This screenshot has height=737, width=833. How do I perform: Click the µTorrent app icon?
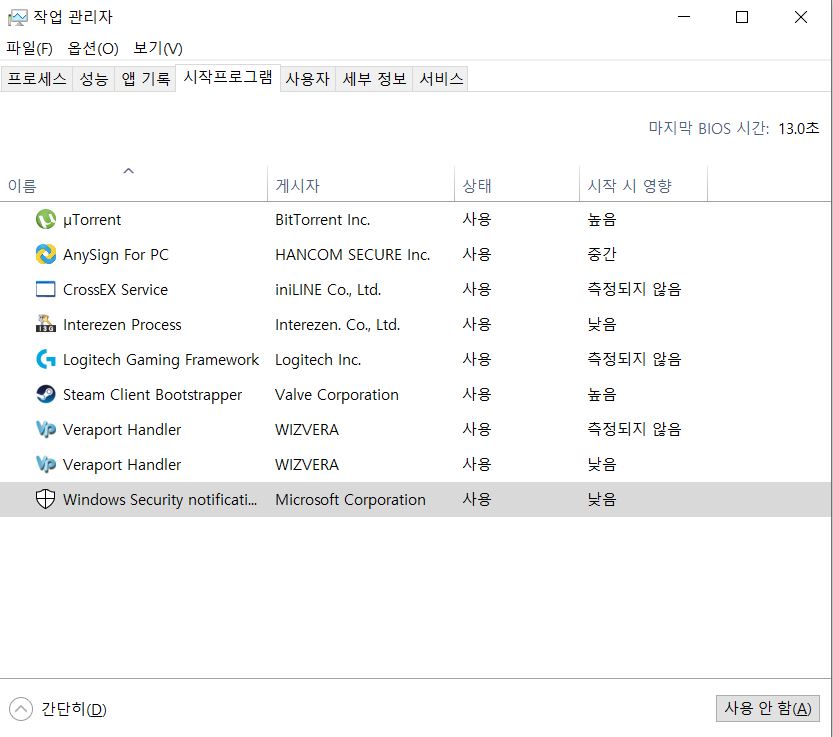46,219
